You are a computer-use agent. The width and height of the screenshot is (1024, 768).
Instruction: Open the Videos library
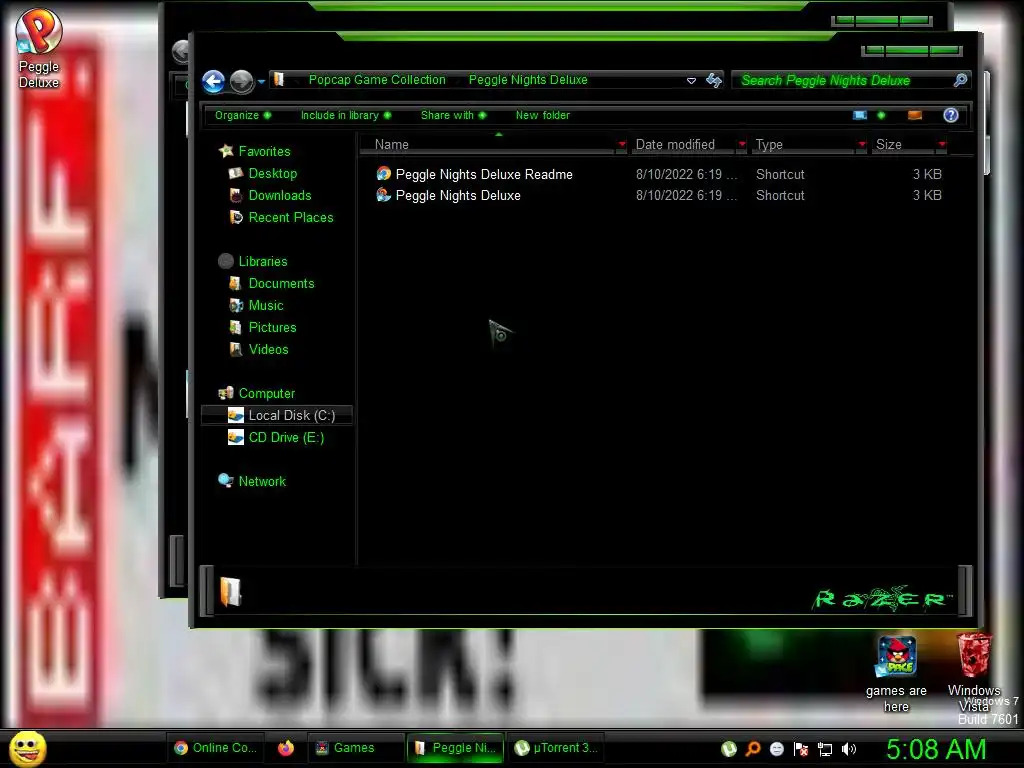268,349
